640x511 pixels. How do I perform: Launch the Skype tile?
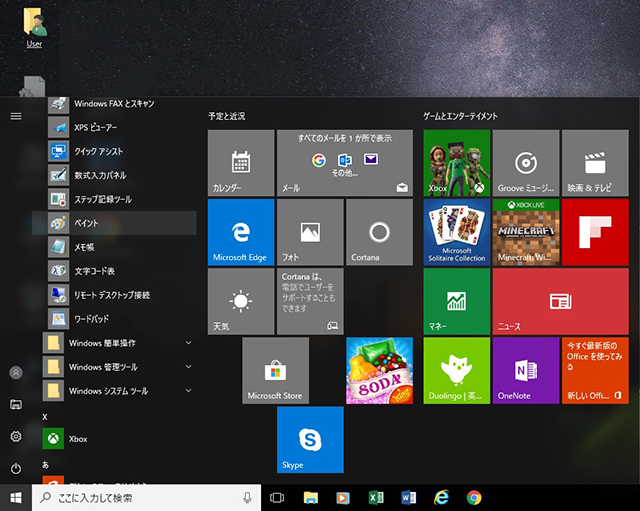[310, 439]
